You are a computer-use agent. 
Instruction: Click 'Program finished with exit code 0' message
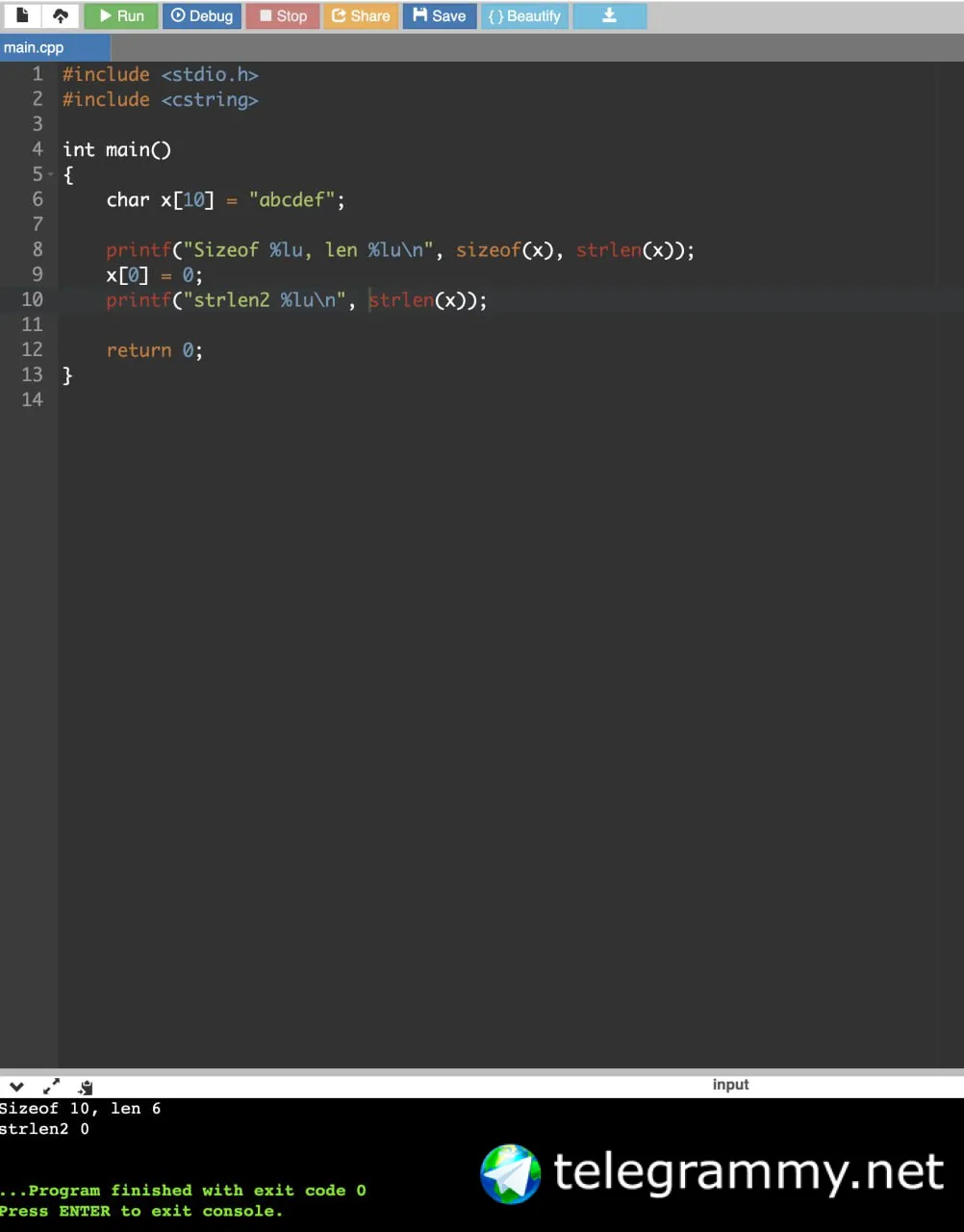pyautogui.click(x=183, y=1191)
